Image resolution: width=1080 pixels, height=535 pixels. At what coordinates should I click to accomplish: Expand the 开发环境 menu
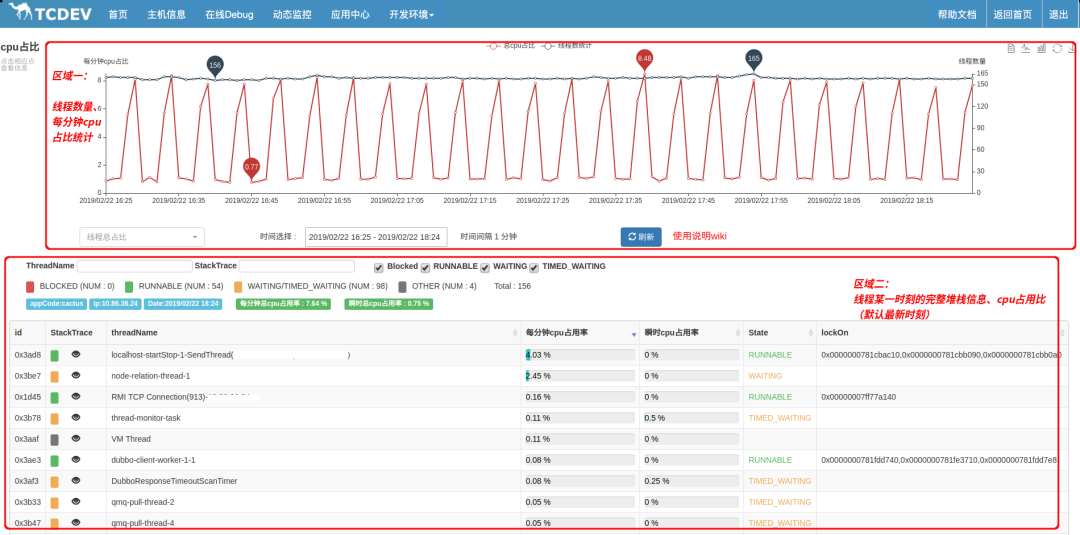411,14
